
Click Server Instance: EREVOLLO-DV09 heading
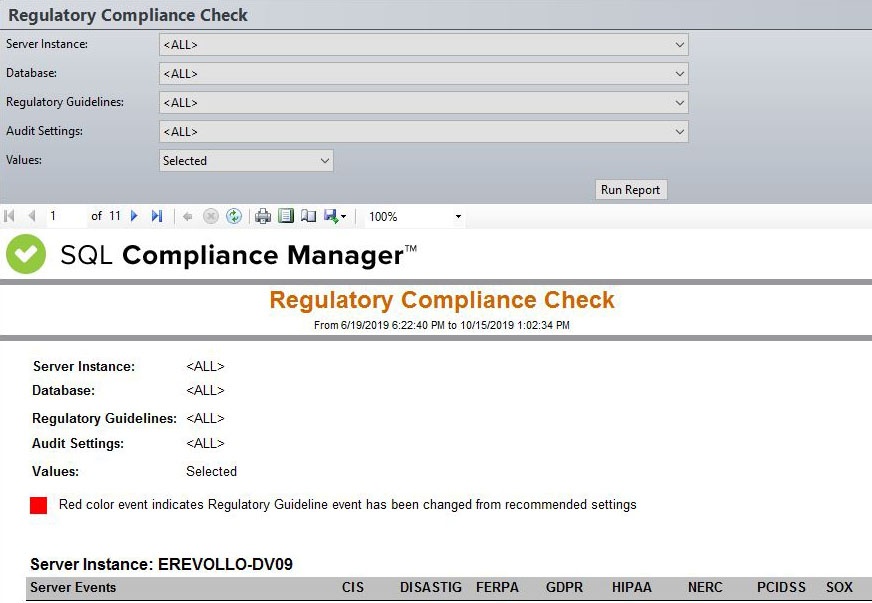[x=161, y=564]
